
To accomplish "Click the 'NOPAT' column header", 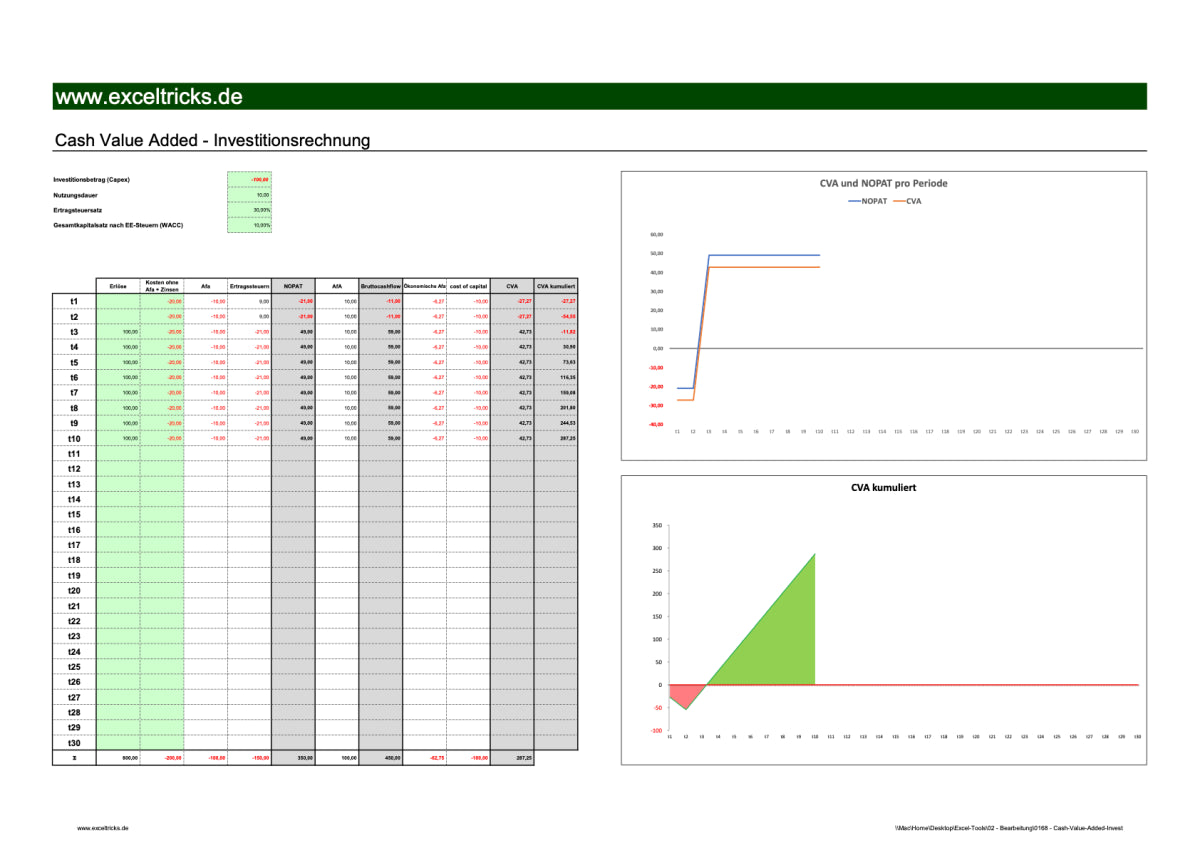I will pos(293,286).
